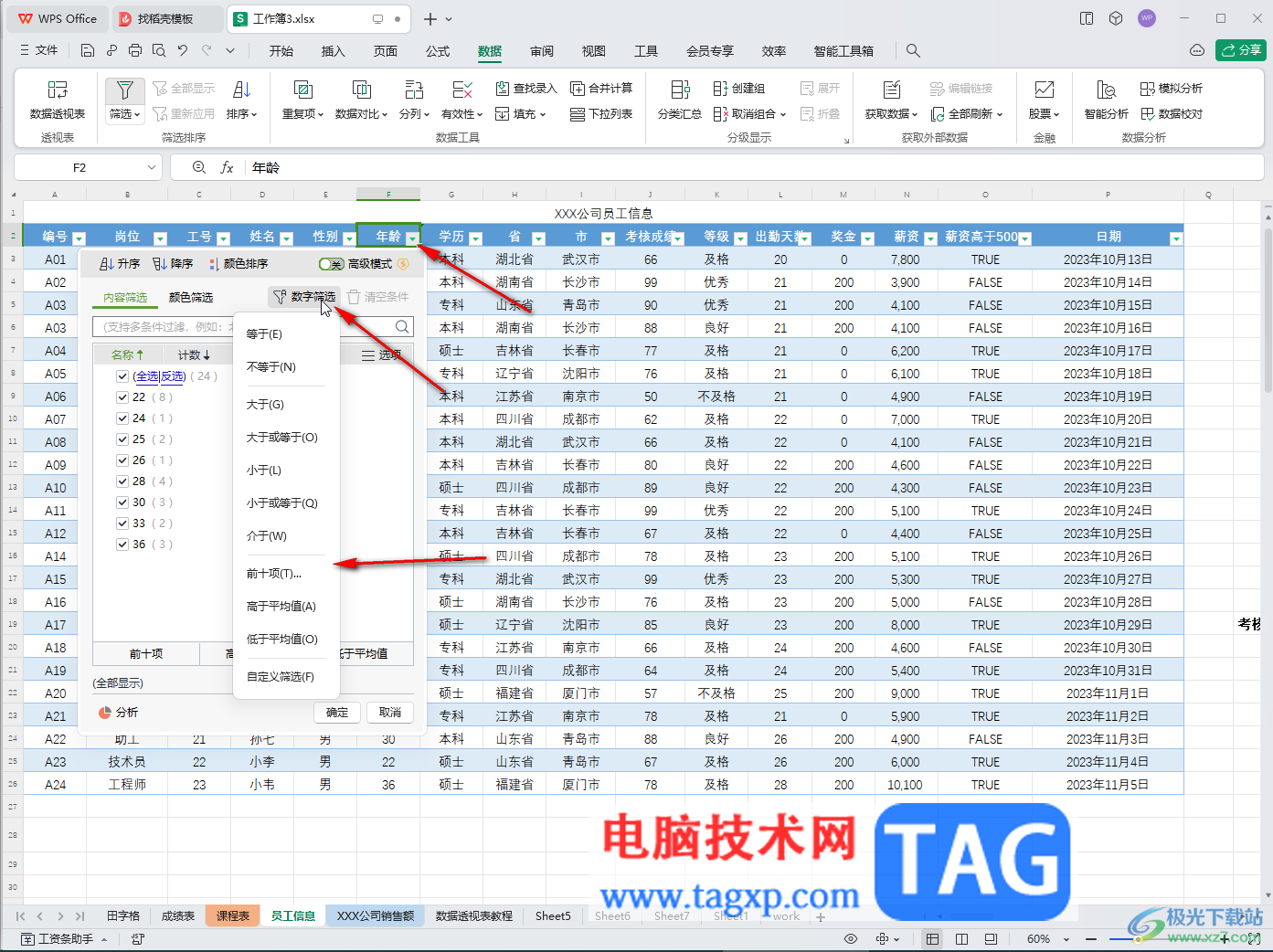Open the 日期 column filter dropdown
This screenshot has height=952, width=1273.
coord(1175,238)
